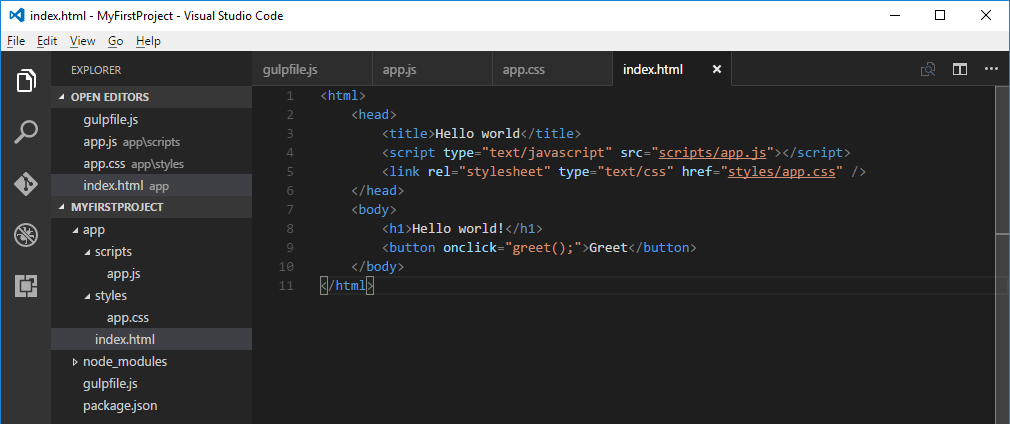This screenshot has width=1010, height=424.
Task: Open the Extensions view icon
Action: click(x=26, y=286)
